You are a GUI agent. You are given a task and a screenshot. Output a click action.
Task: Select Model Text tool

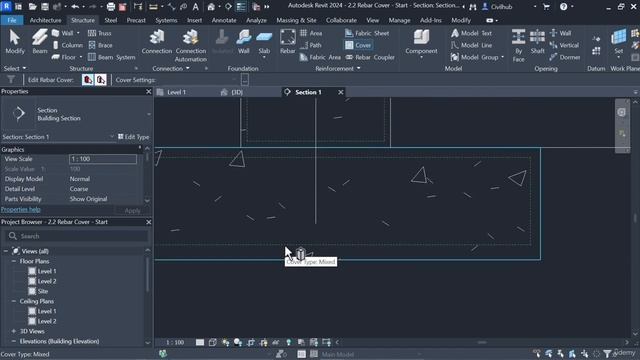pos(471,33)
